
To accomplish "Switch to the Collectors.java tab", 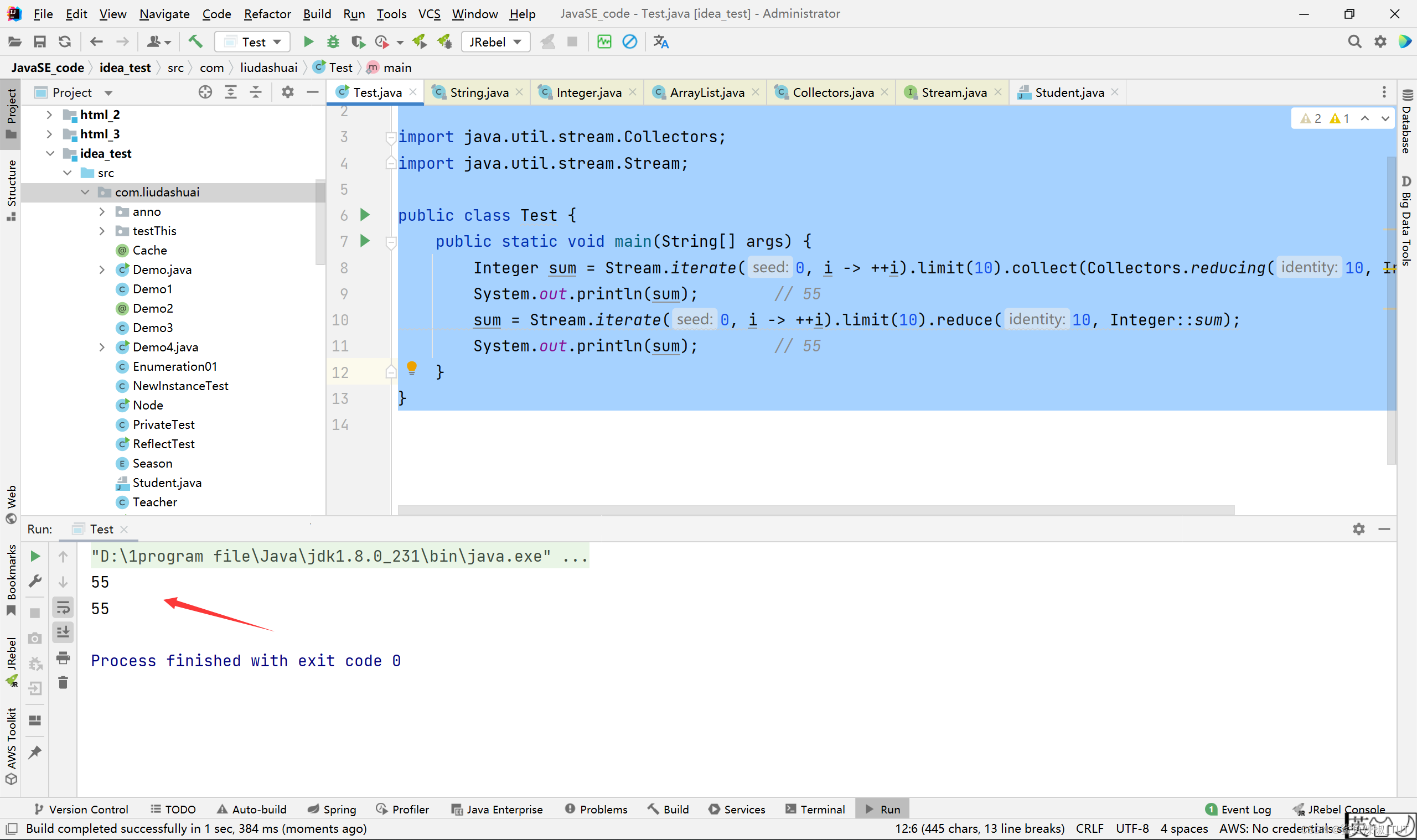I will (x=832, y=92).
